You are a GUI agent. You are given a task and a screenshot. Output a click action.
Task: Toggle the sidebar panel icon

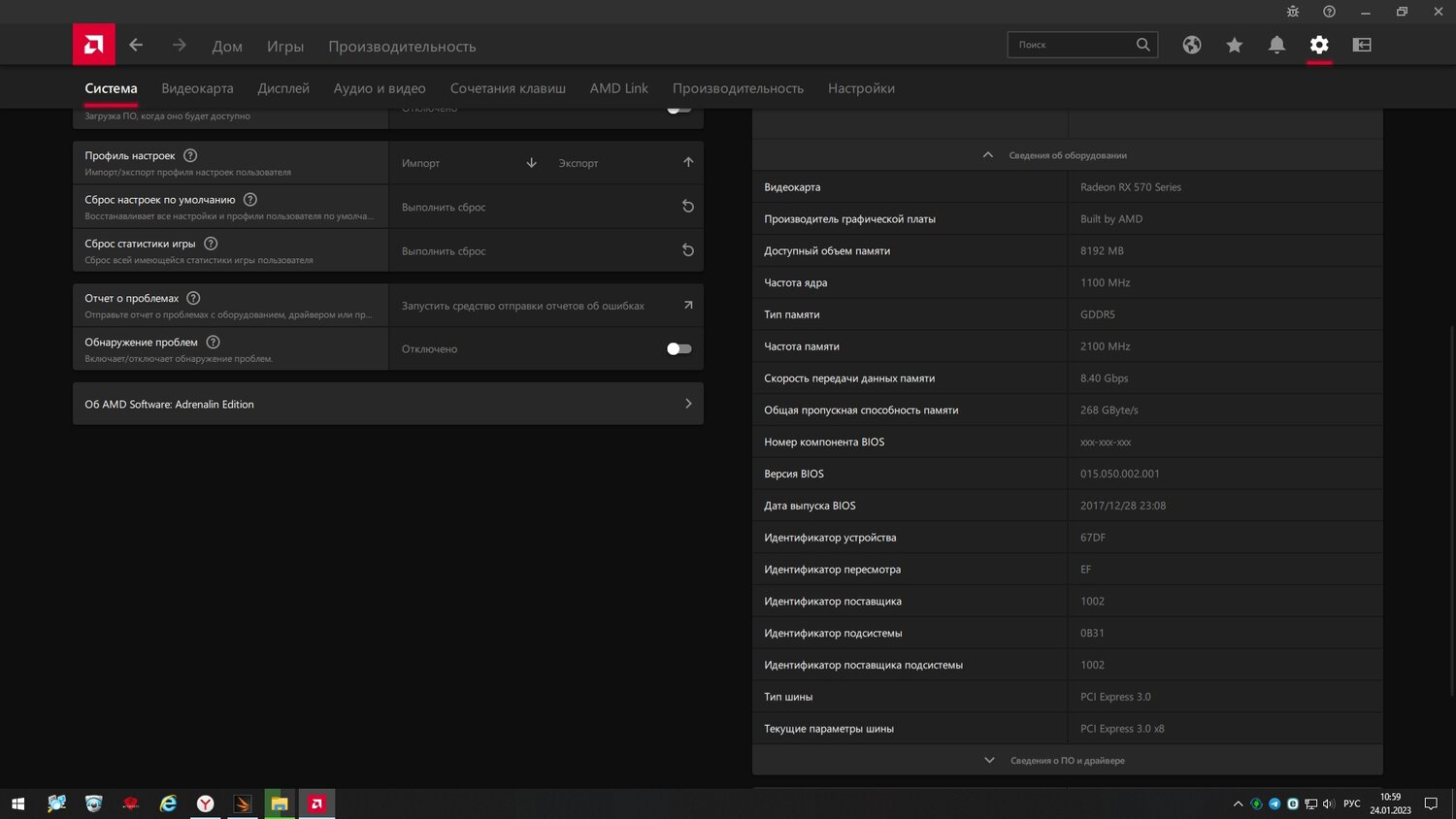tap(1362, 45)
